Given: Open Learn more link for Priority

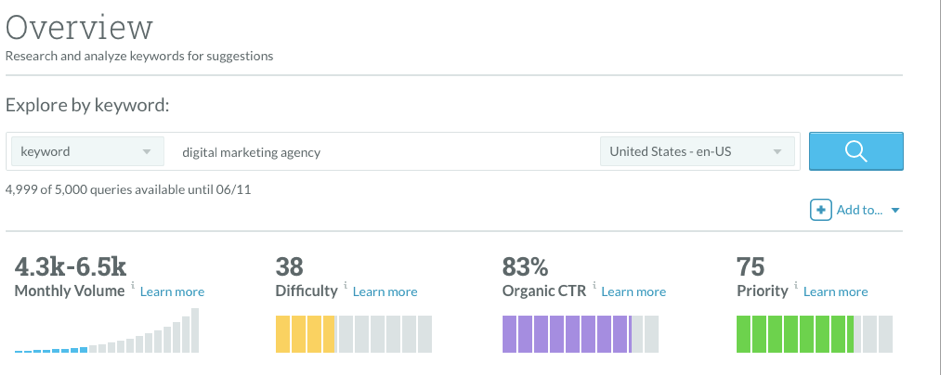Looking at the screenshot, I should (835, 292).
